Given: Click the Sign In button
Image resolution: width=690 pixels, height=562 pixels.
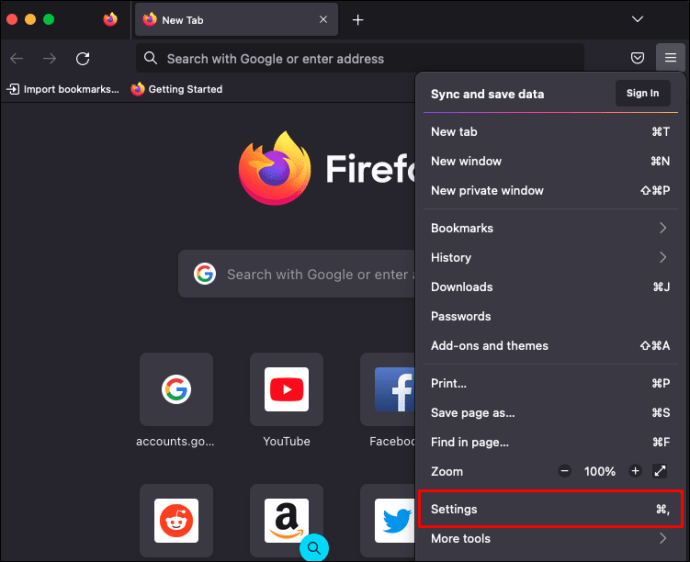Looking at the screenshot, I should 642,93.
